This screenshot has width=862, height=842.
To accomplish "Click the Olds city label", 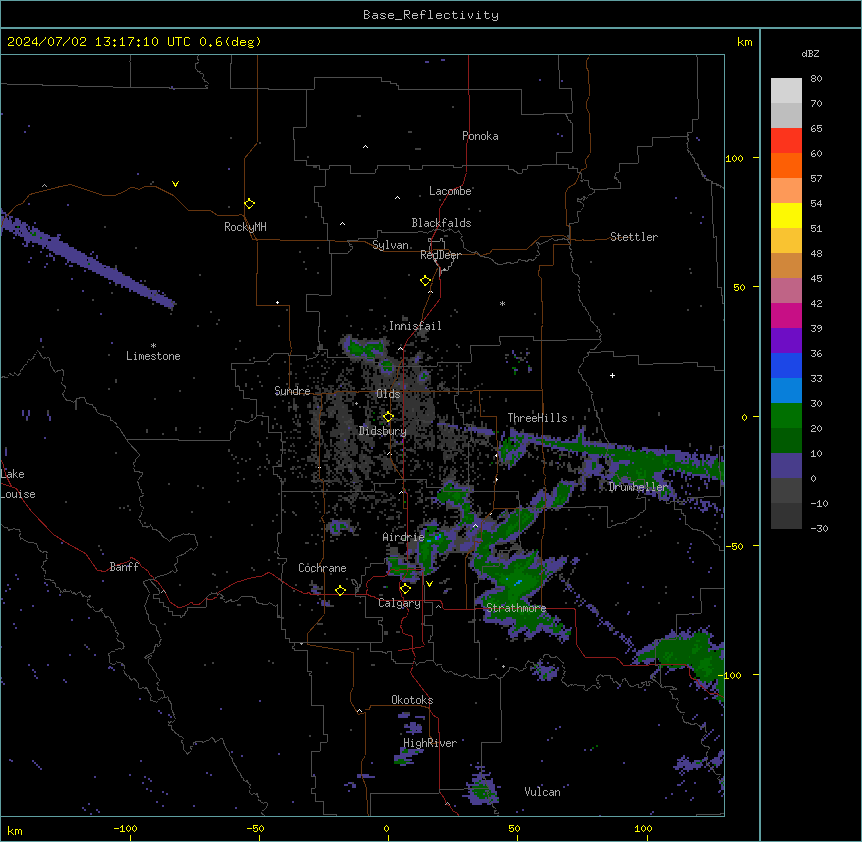I will 388,394.
